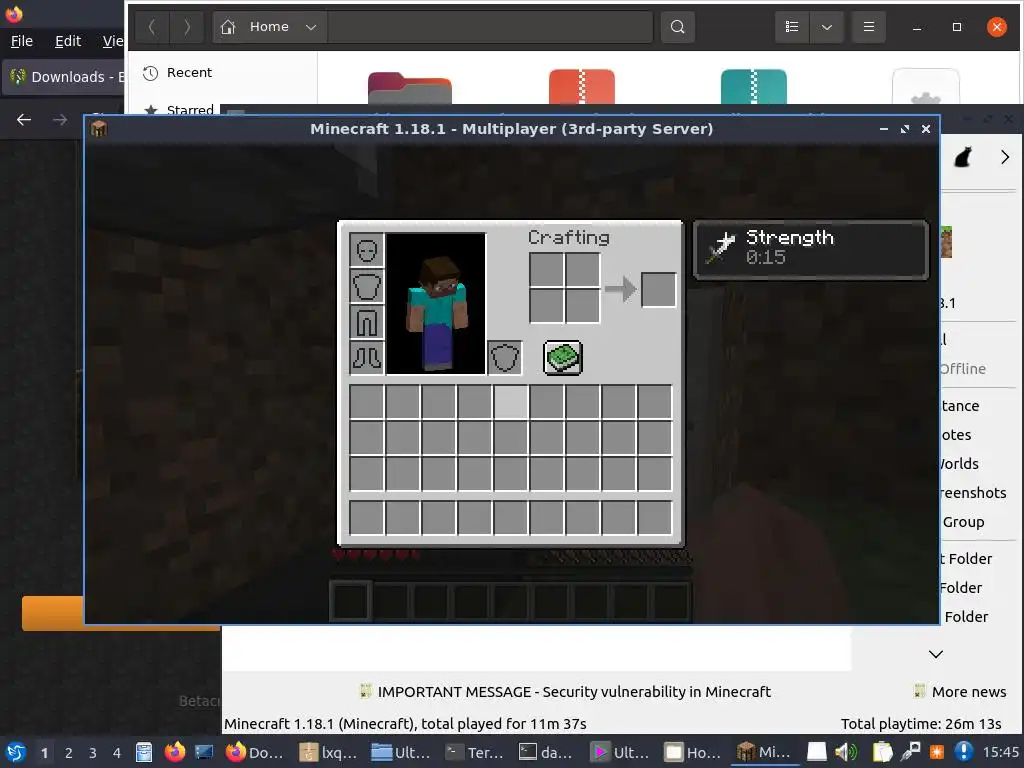This screenshot has width=1024, height=768.
Task: Switch to the lxq taskbar entry
Action: click(x=328, y=752)
